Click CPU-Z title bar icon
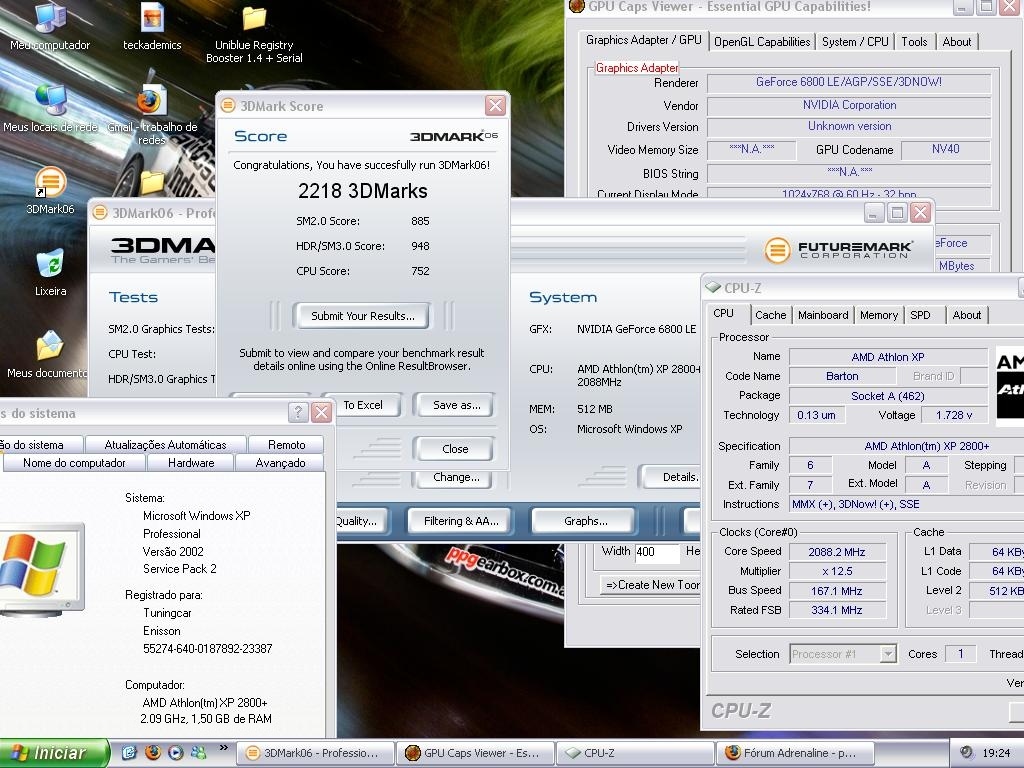 [x=714, y=287]
